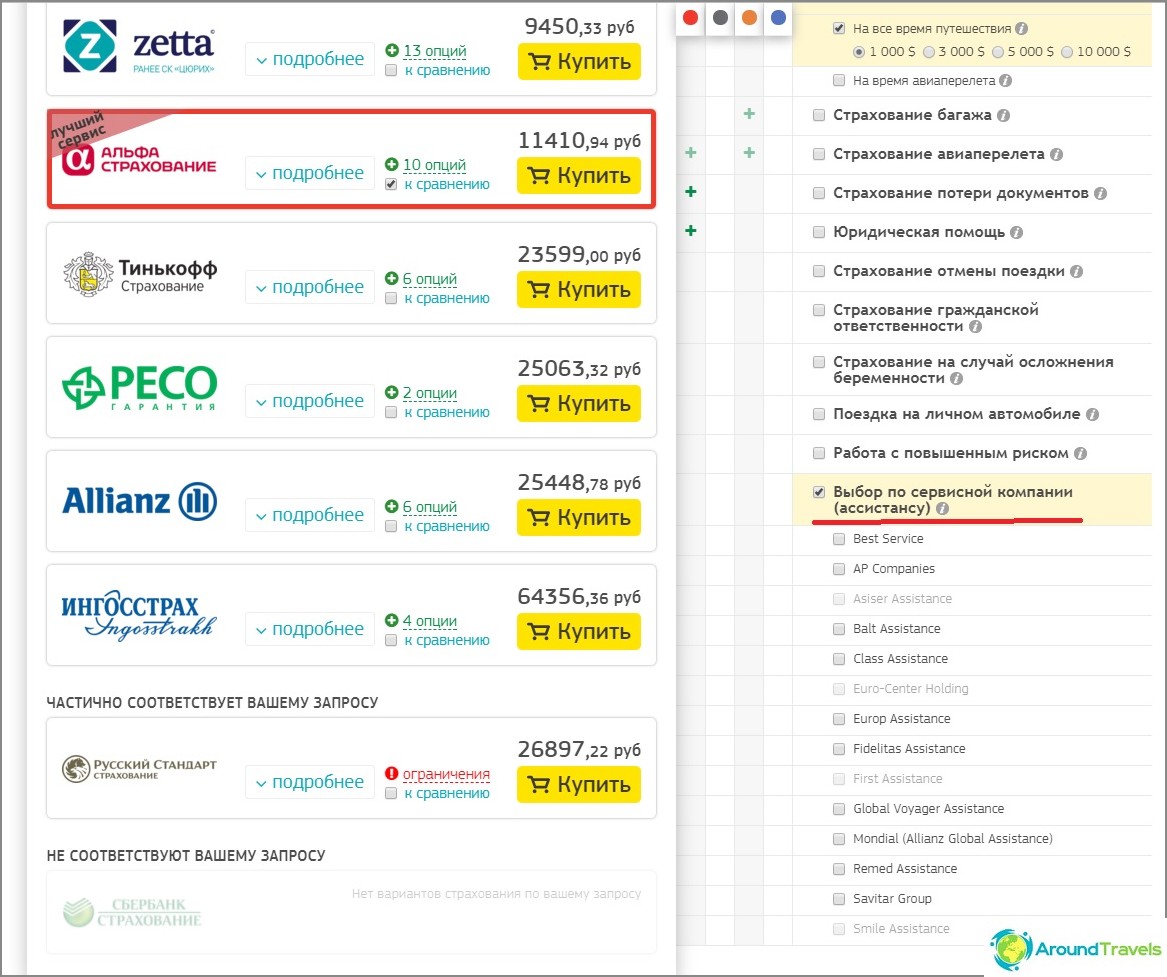Viewport: 1167px width, 977px height.
Task: Open Ингосстрах 4 опции list
Action: (429, 621)
